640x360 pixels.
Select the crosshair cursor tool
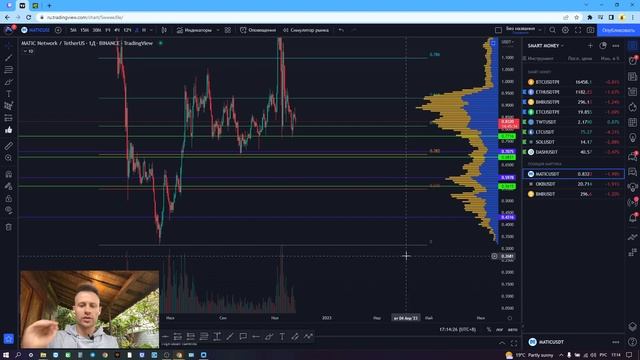click(x=9, y=45)
